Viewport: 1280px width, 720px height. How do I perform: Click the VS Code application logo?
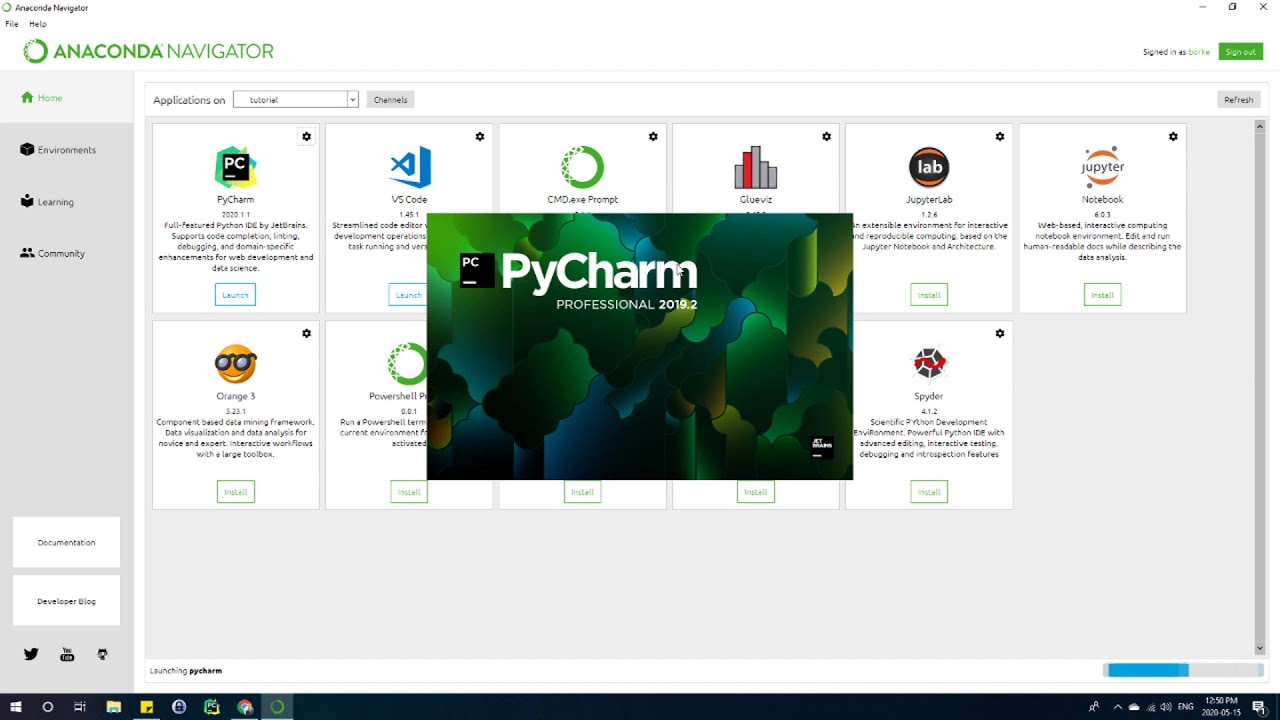click(x=410, y=167)
